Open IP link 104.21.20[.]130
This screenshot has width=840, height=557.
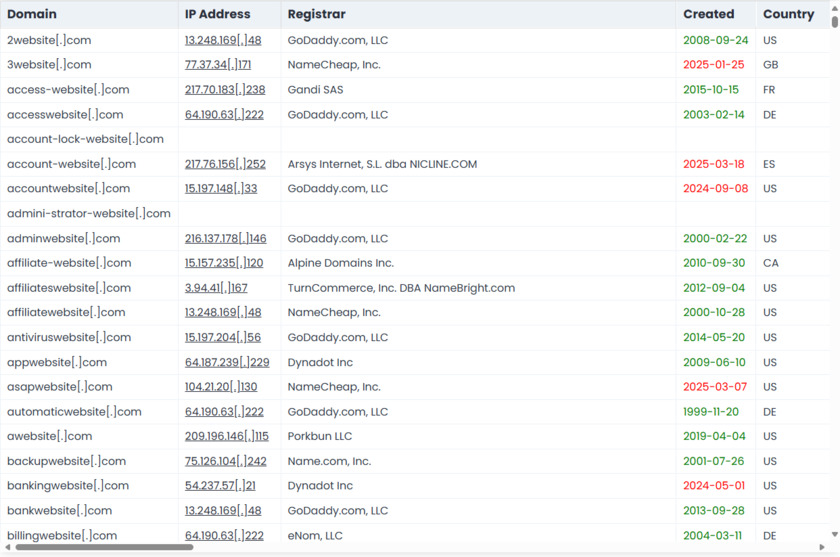point(221,387)
